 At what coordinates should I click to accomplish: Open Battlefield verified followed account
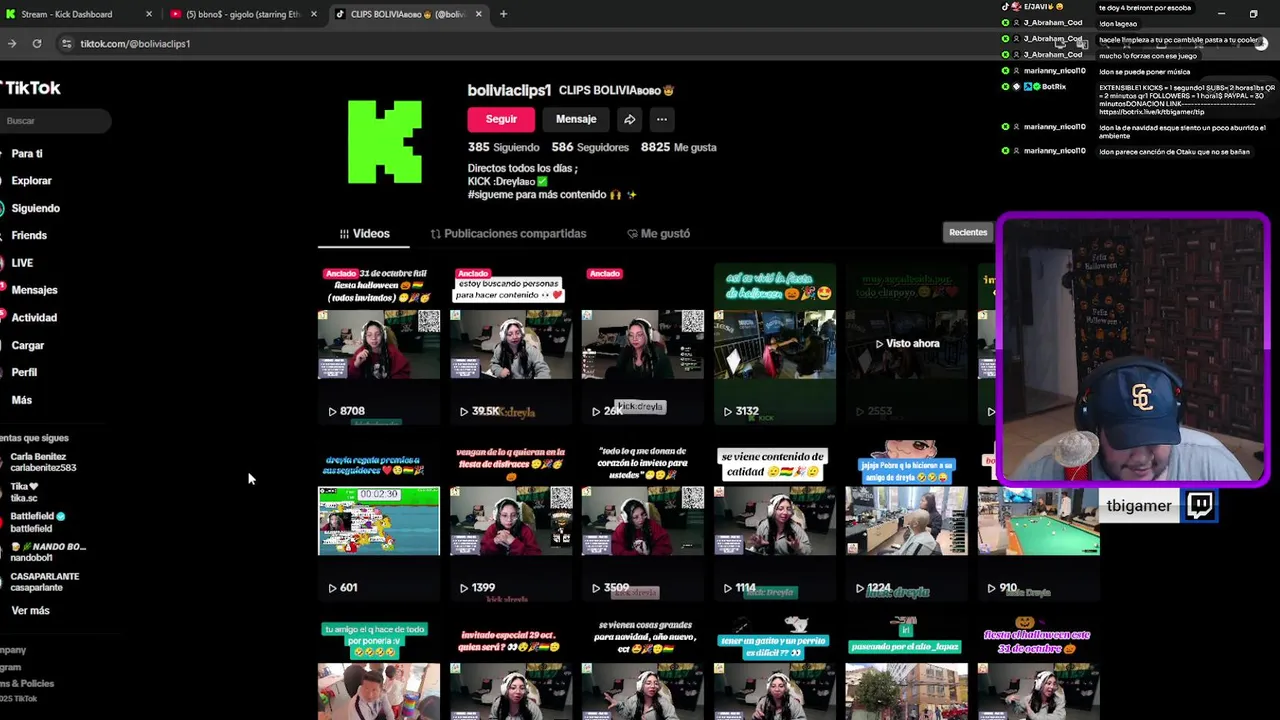[x=37, y=522]
